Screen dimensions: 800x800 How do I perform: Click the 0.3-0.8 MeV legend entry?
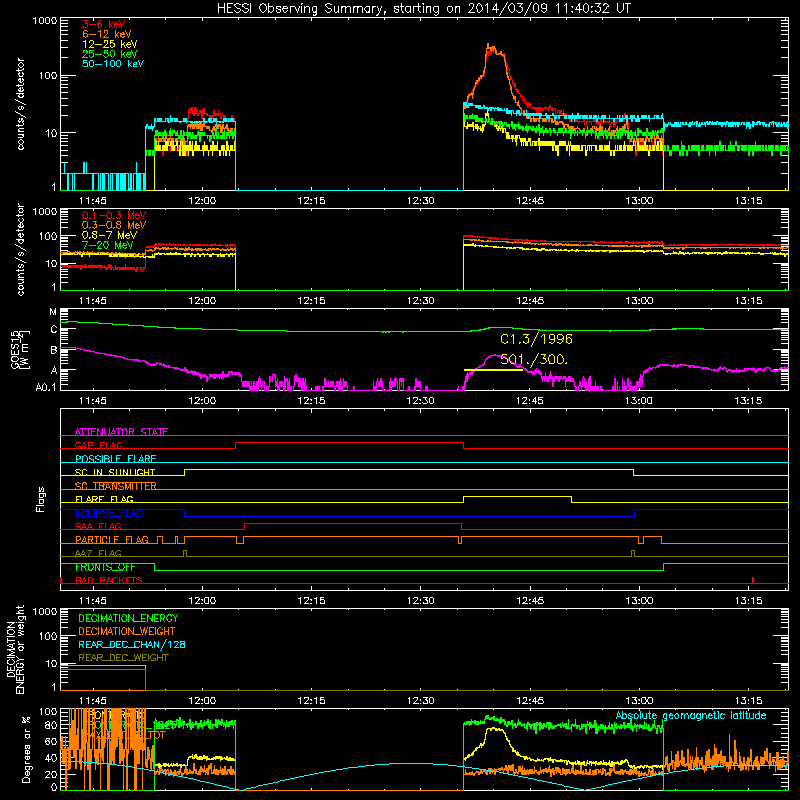tap(114, 225)
